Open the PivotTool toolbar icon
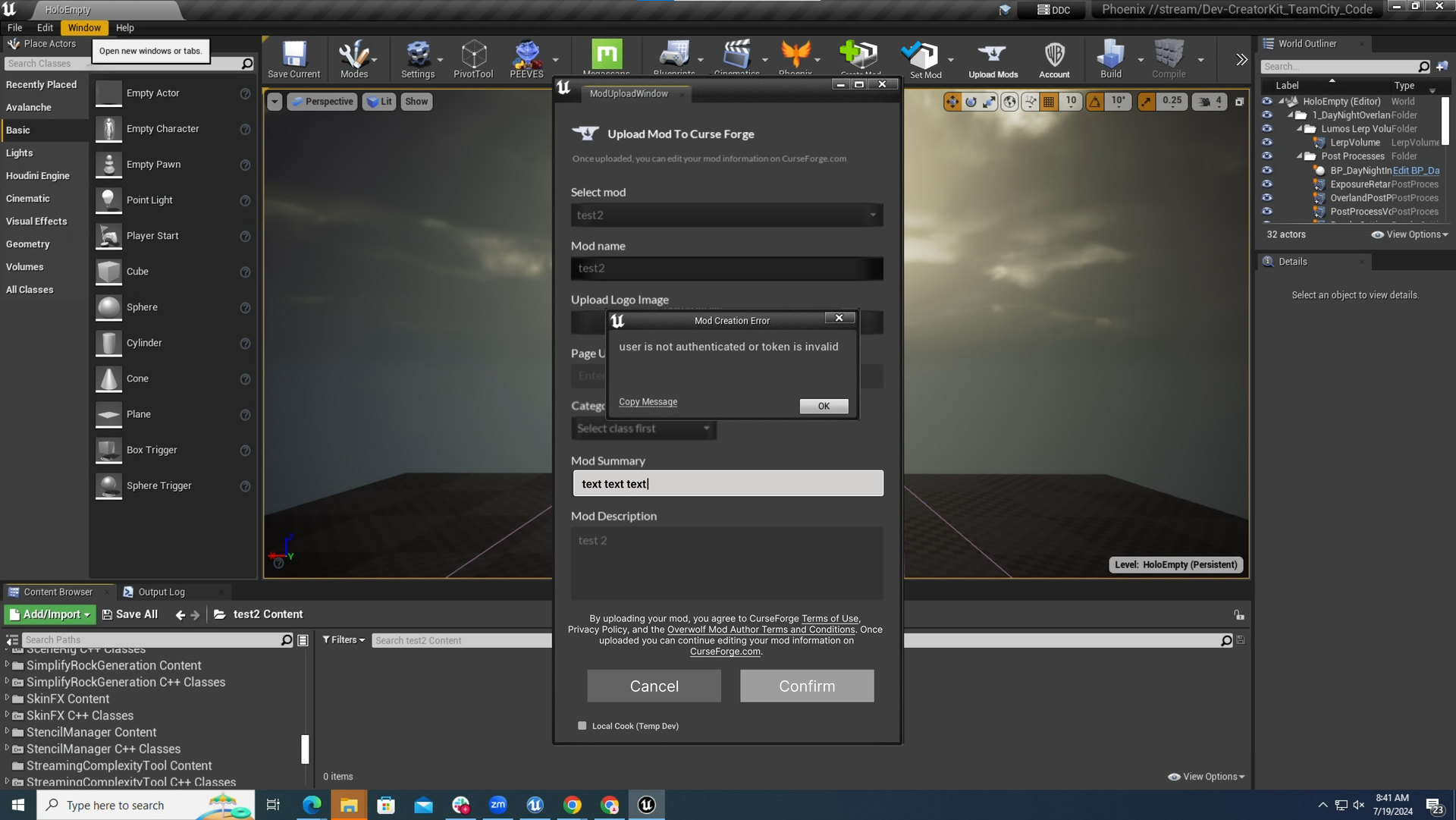Screen dimensions: 1456x820 [x=473, y=58]
